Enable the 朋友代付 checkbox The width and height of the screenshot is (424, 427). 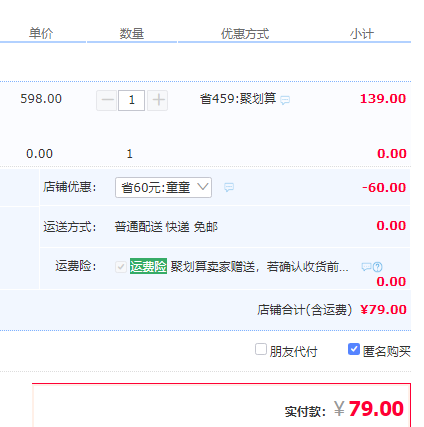261,349
